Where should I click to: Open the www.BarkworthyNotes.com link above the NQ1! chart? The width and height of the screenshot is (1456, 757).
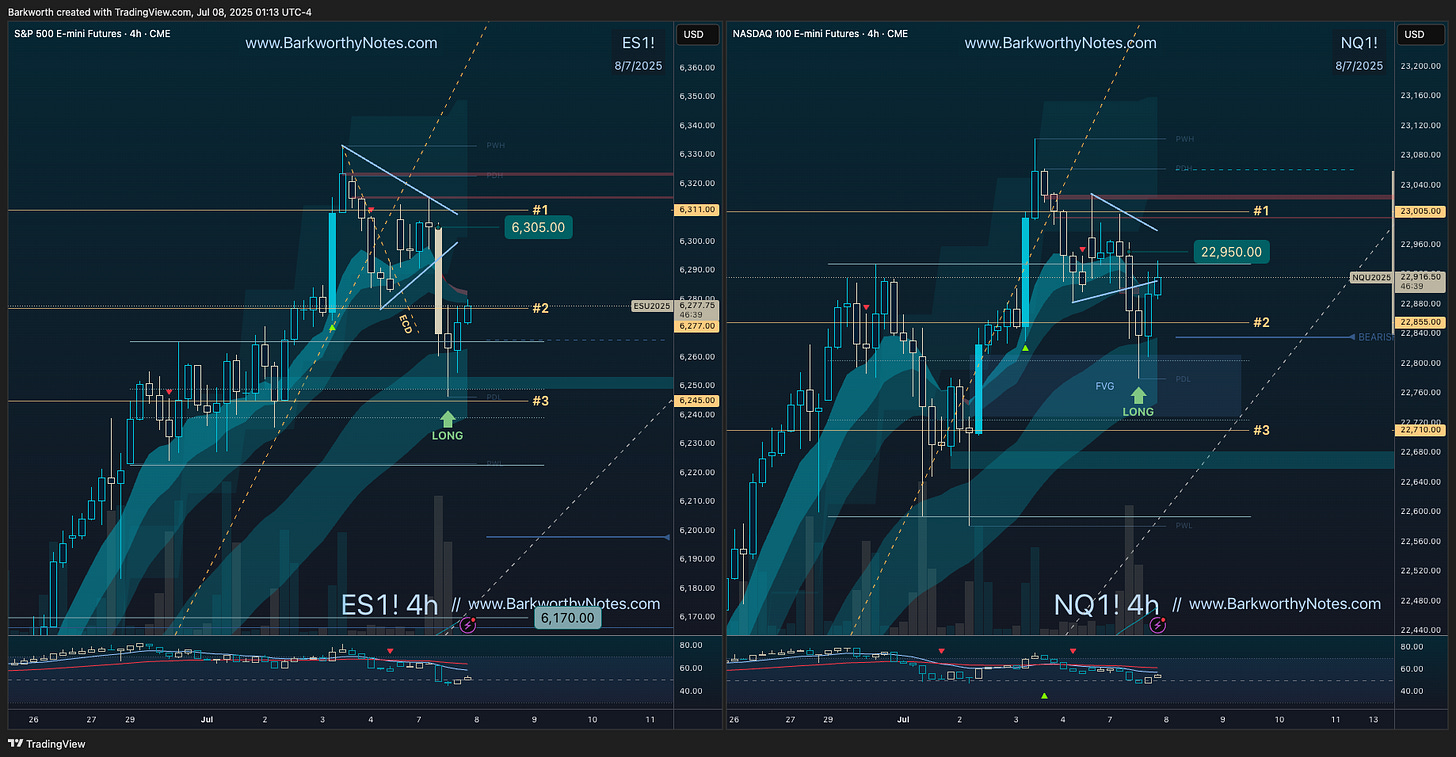click(1060, 43)
